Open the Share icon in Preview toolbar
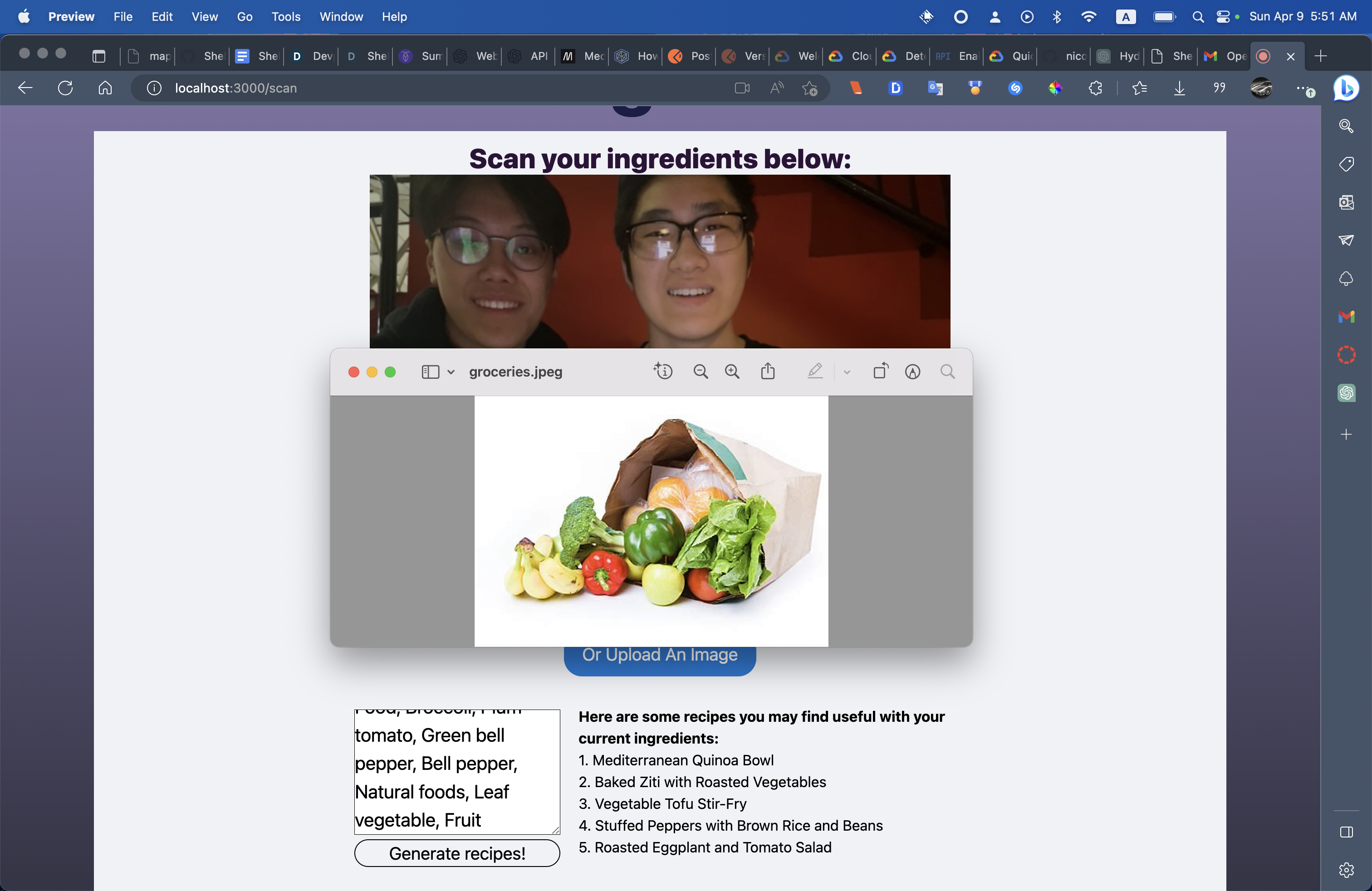The width and height of the screenshot is (1372, 891). (x=768, y=372)
